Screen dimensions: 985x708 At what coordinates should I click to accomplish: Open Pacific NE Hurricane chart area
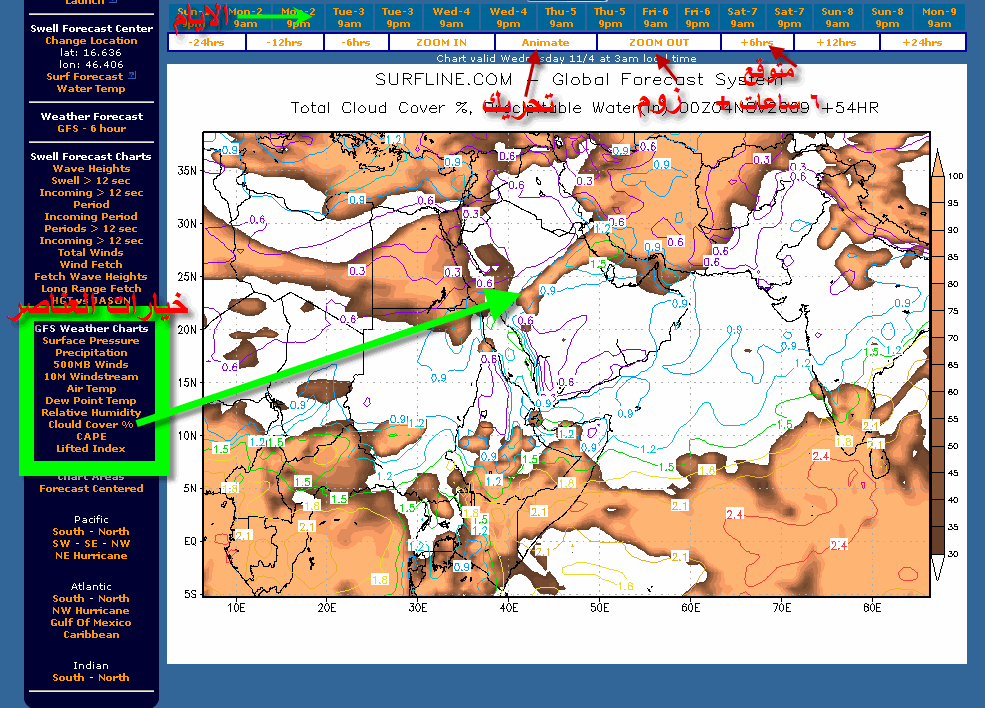pyautogui.click(x=91, y=555)
